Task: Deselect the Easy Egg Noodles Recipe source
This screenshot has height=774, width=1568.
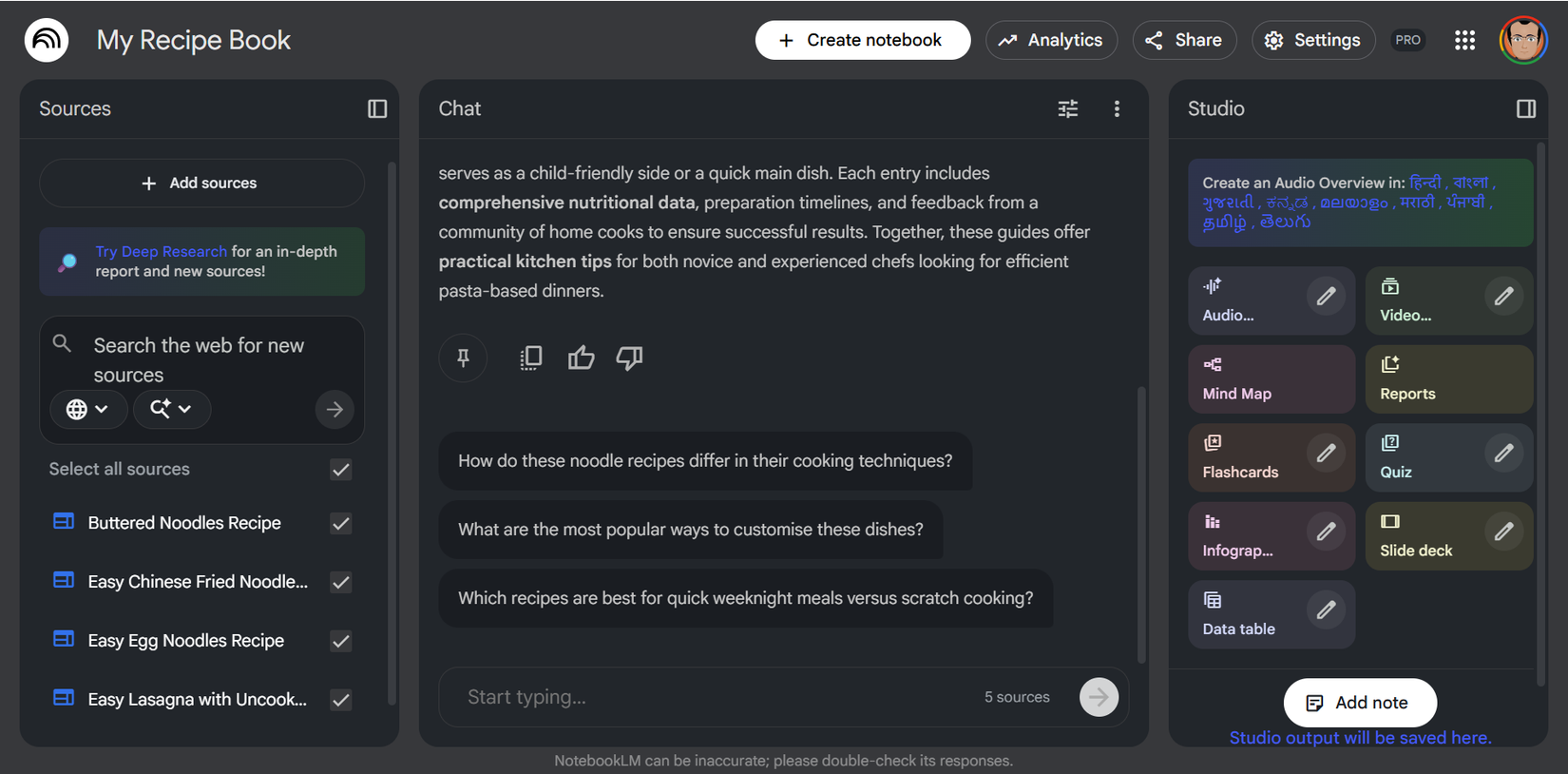Action: pos(340,642)
